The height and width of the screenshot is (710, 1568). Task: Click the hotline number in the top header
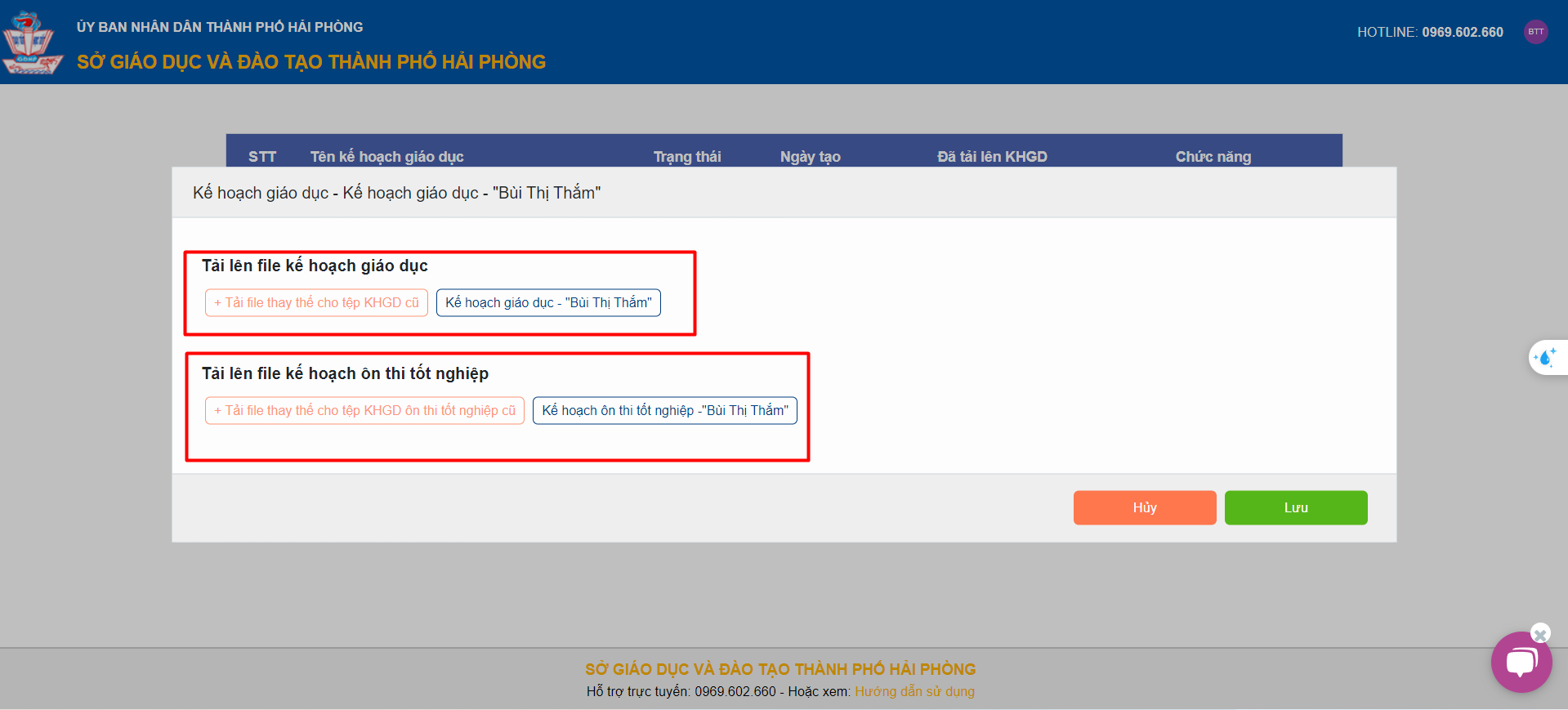(1462, 32)
